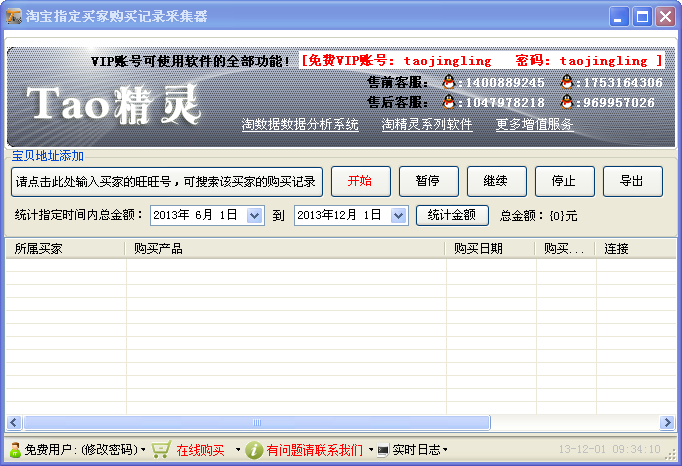Viewport: 682px width, 466px height.
Task: Click the 售前客服 label
Action: tap(398, 82)
